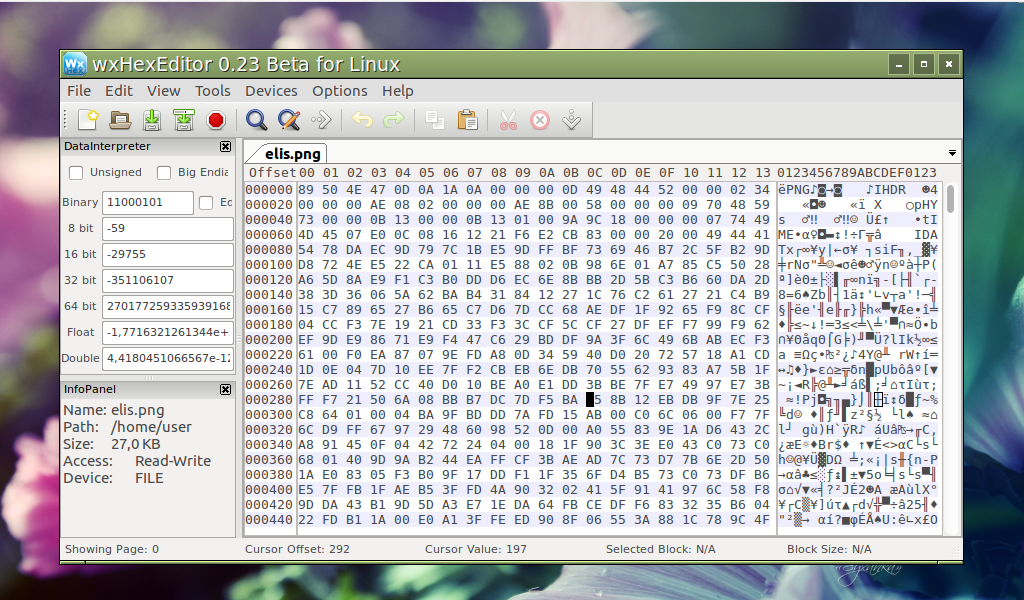Click the Delete block icon
This screenshot has height=600, width=1024.
point(540,120)
